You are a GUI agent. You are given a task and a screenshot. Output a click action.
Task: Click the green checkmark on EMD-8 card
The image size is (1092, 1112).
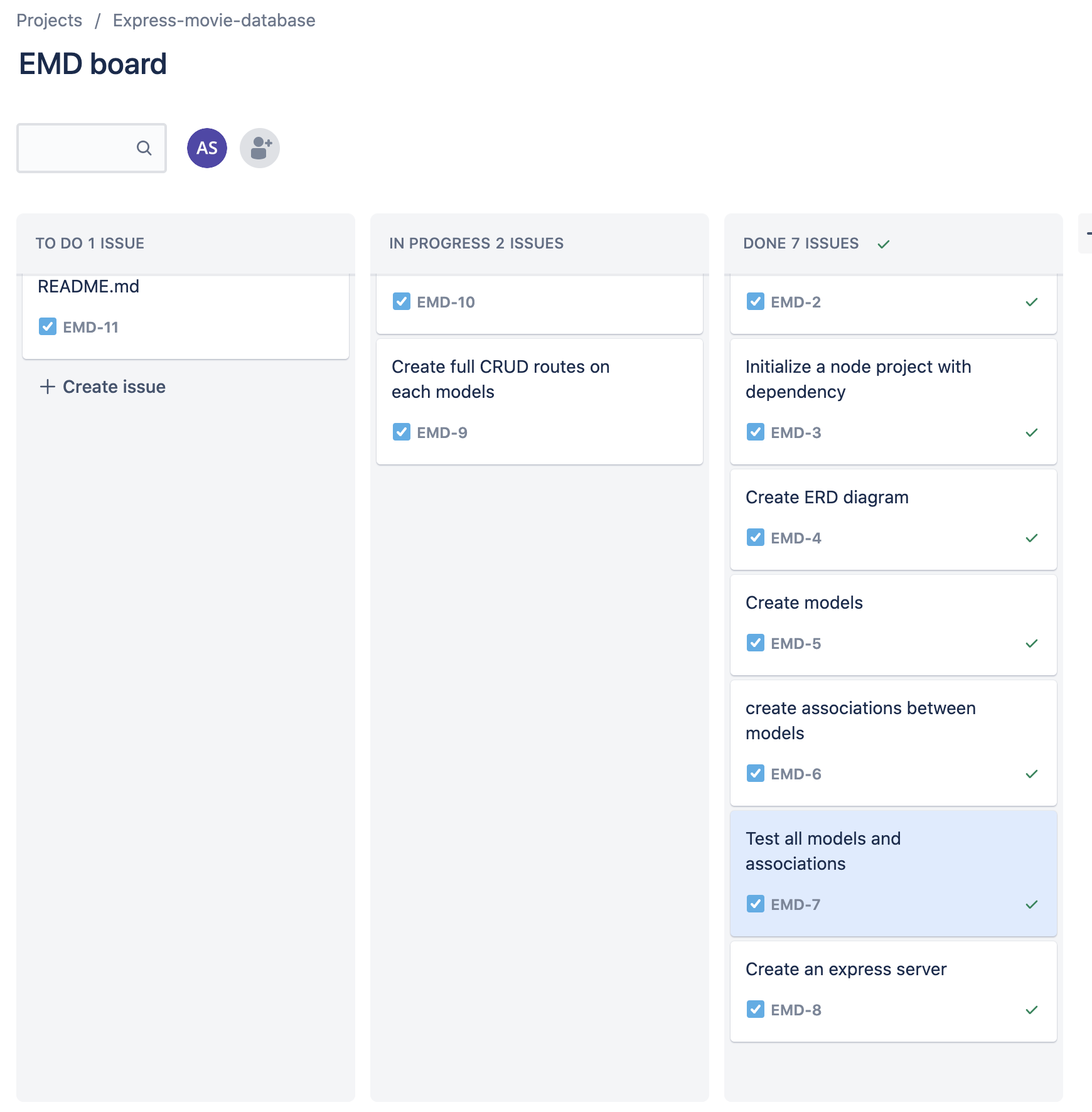pyautogui.click(x=1031, y=1010)
